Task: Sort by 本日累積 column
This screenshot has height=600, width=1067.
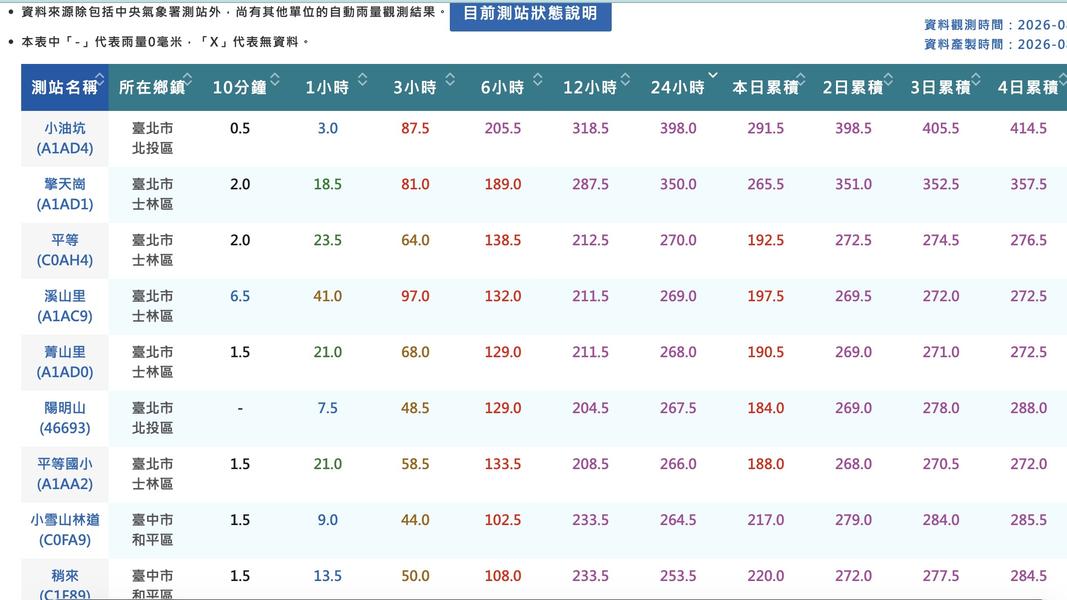Action: tap(766, 87)
